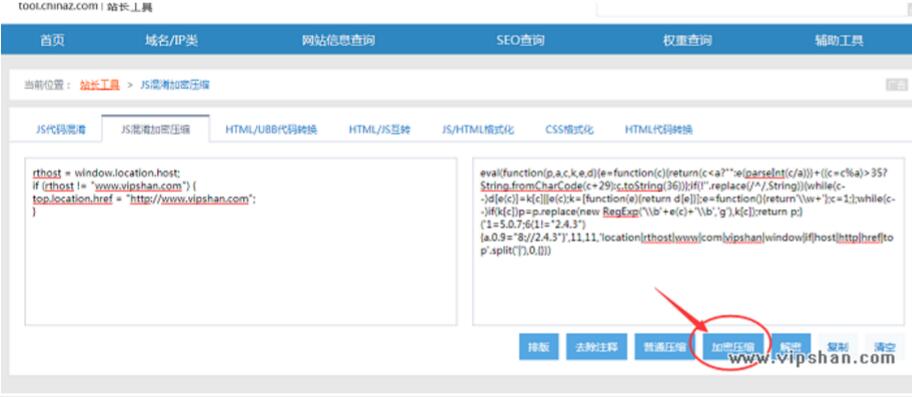Switch to CSS格式化 tab

[569, 130]
